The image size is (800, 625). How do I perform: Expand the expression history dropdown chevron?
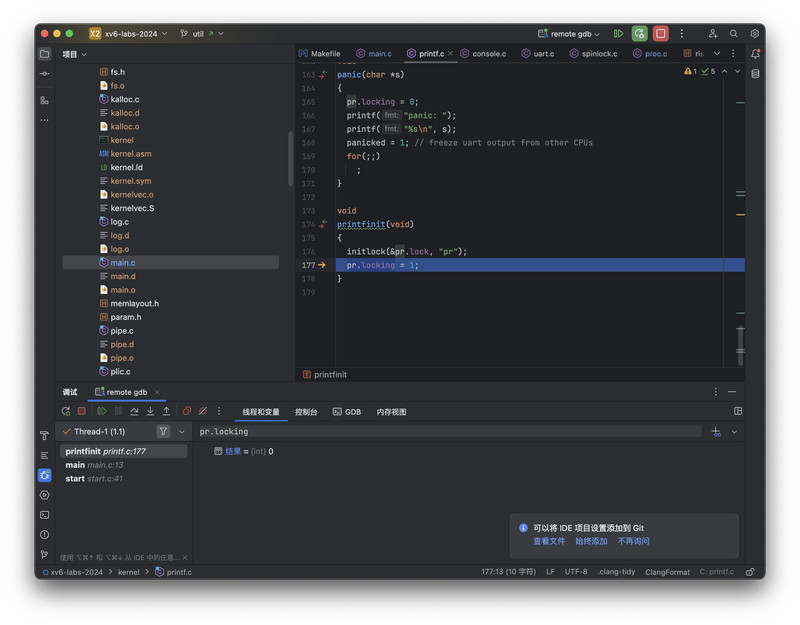point(734,432)
